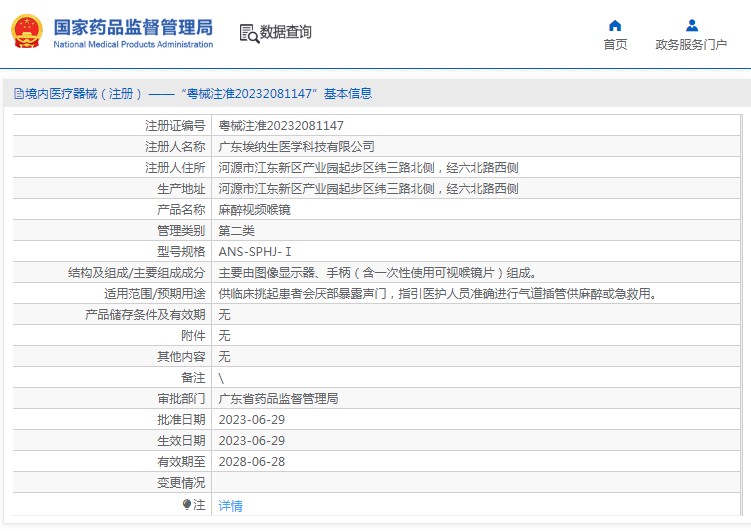Click the 数据查询 label
The image size is (751, 531).
click(x=285, y=32)
